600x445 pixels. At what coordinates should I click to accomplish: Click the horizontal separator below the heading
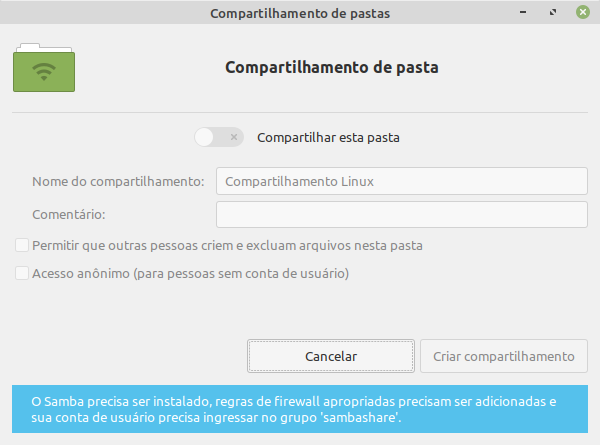300,112
